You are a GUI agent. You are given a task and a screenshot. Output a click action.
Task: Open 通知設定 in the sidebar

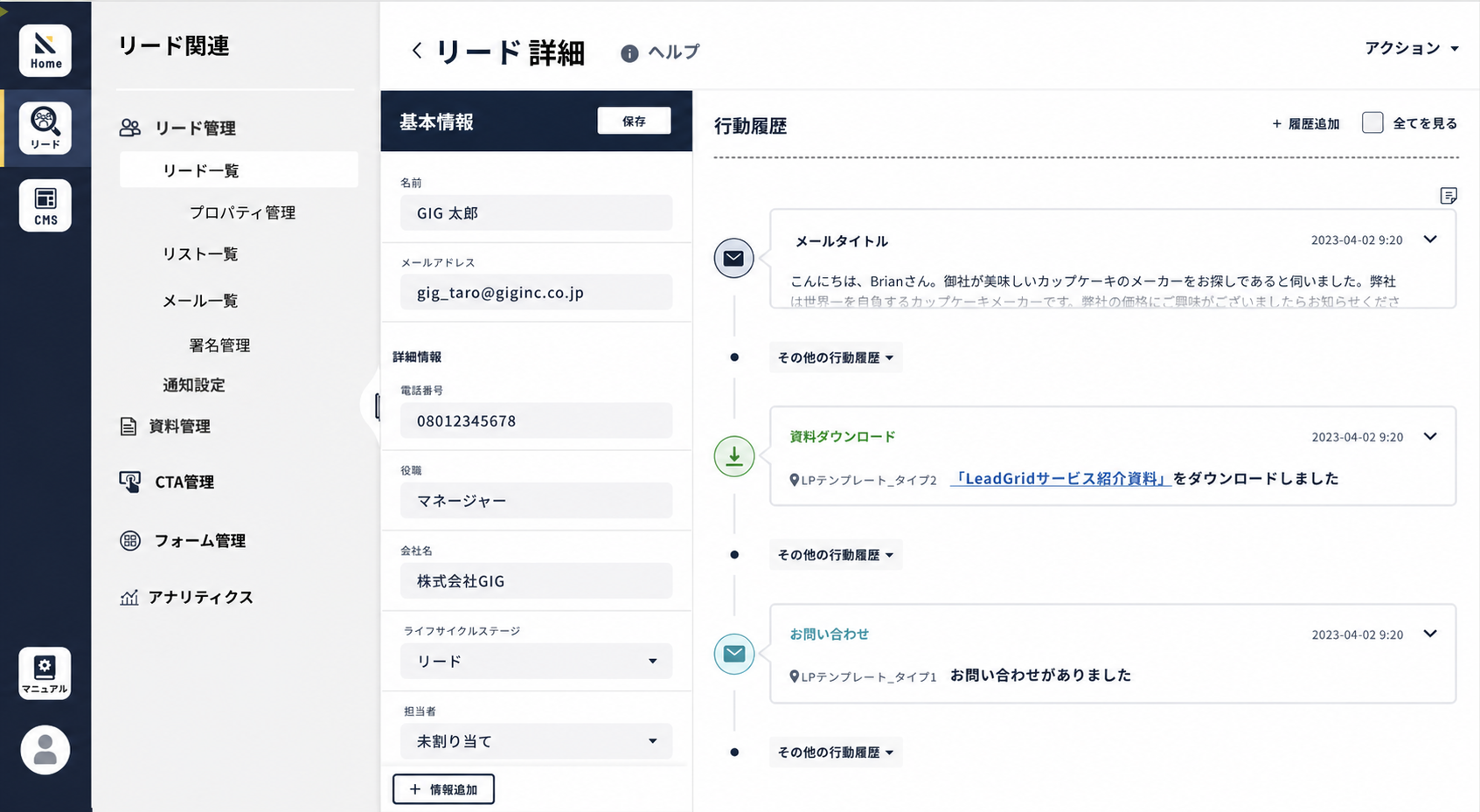click(x=194, y=385)
